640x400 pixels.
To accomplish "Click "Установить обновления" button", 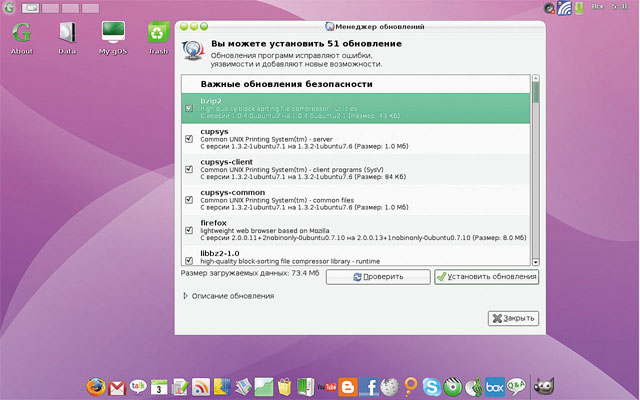I will click(487, 277).
